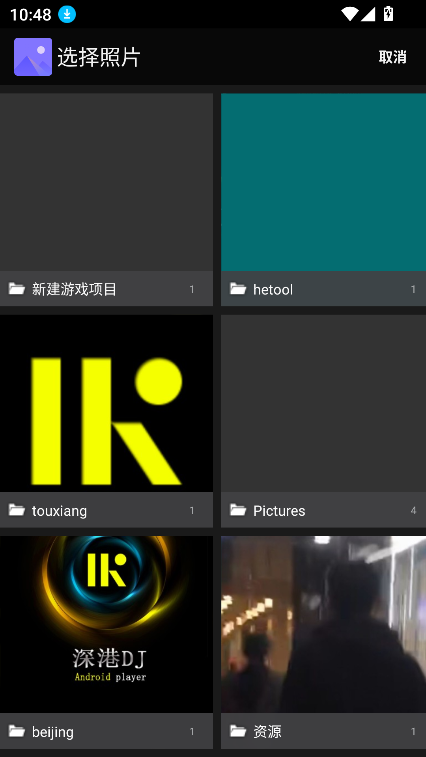Tap the purple gallery app icon
The image size is (426, 757).
click(33, 57)
